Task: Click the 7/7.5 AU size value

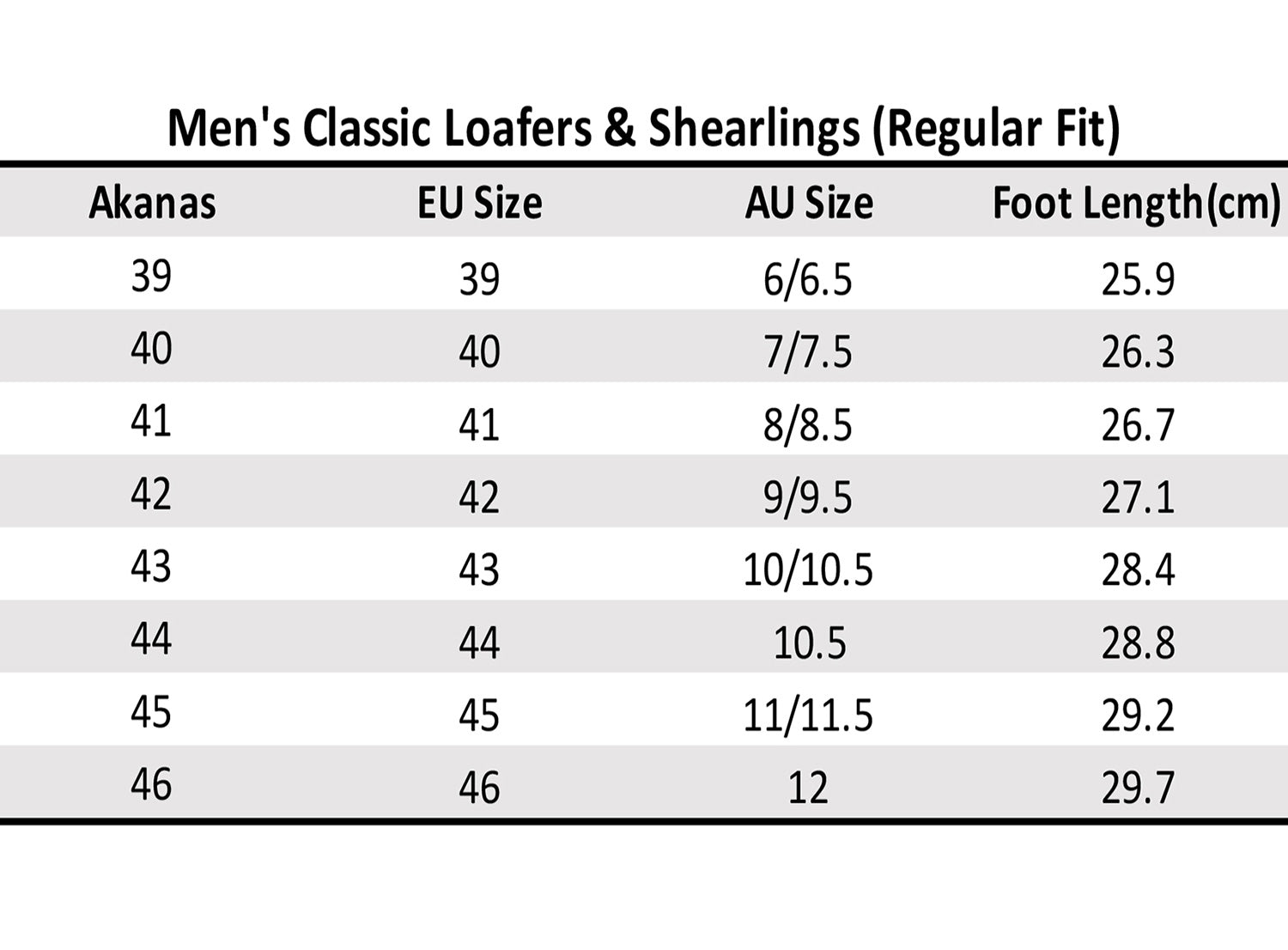Action: coord(808,352)
